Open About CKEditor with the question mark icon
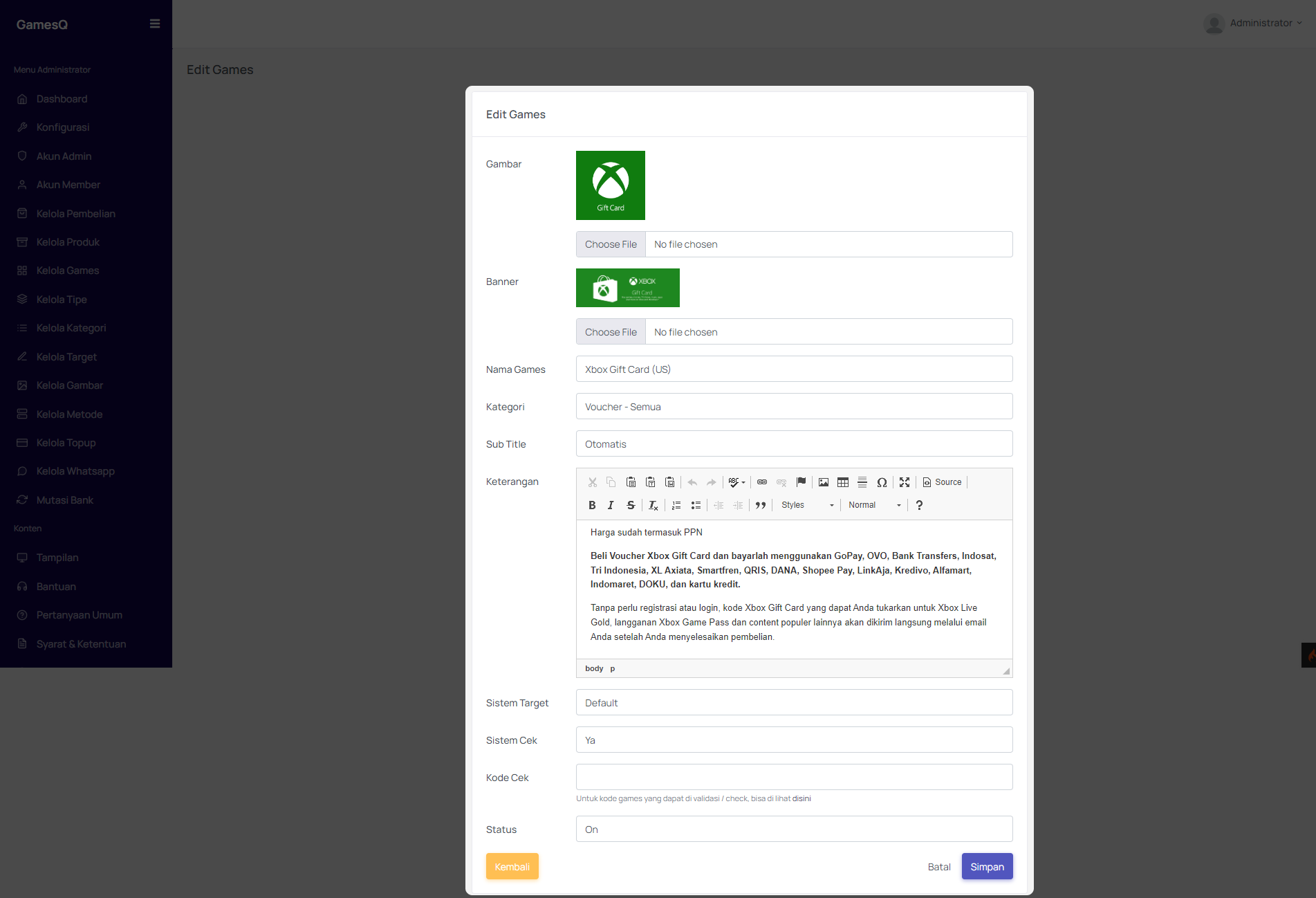The height and width of the screenshot is (898, 1316). [919, 505]
